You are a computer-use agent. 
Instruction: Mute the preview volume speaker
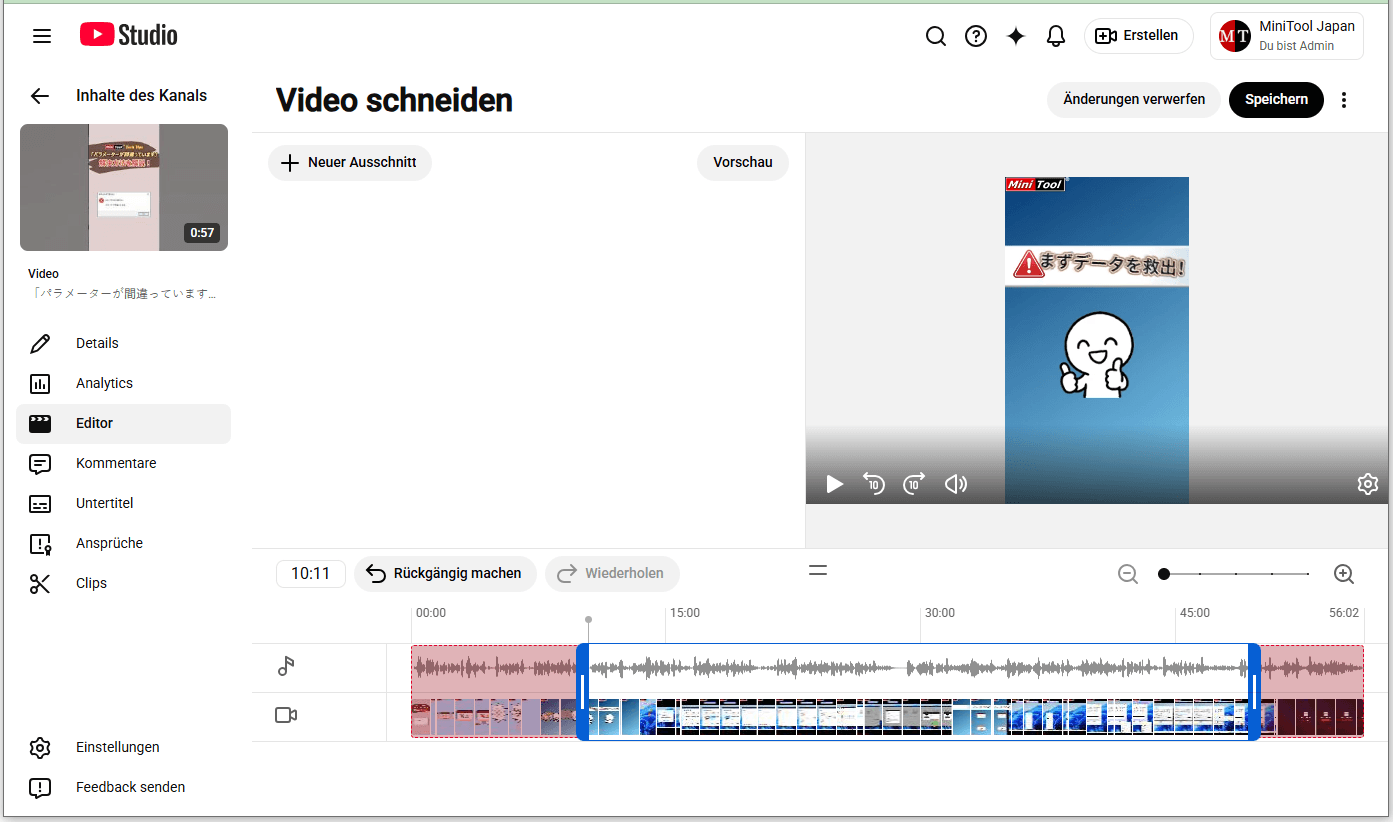pos(956,485)
